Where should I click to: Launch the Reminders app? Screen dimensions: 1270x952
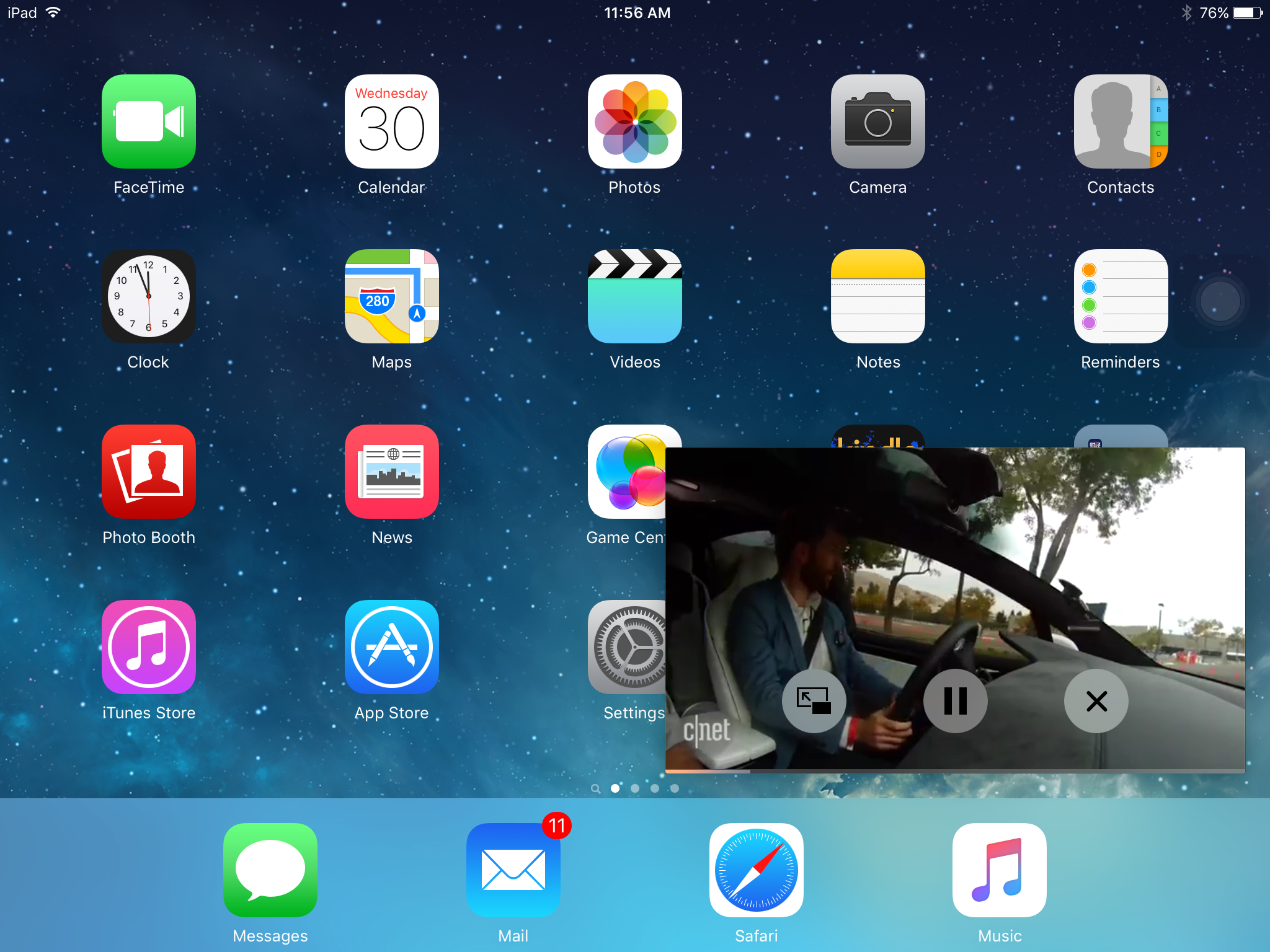coord(1121,296)
